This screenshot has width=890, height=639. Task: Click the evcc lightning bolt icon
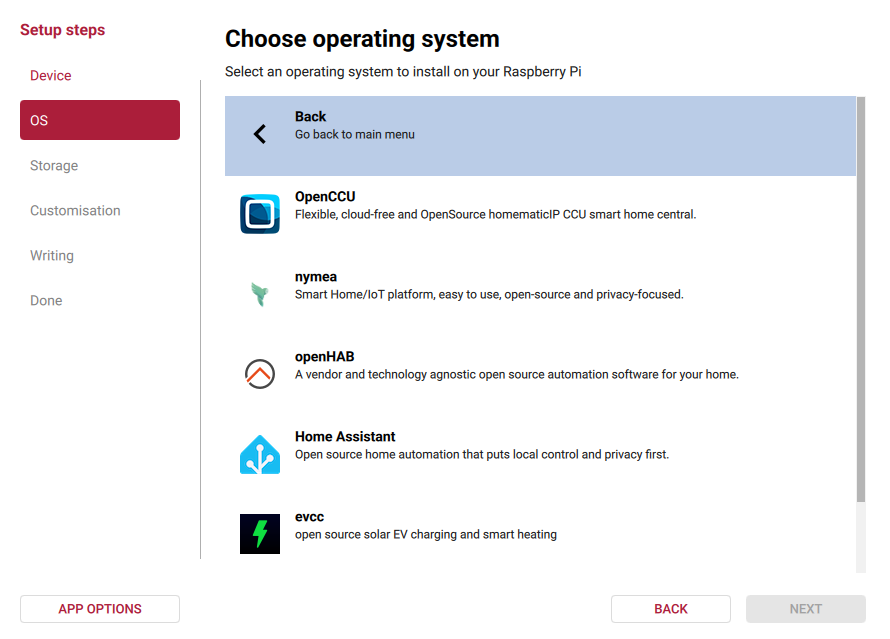click(x=260, y=533)
